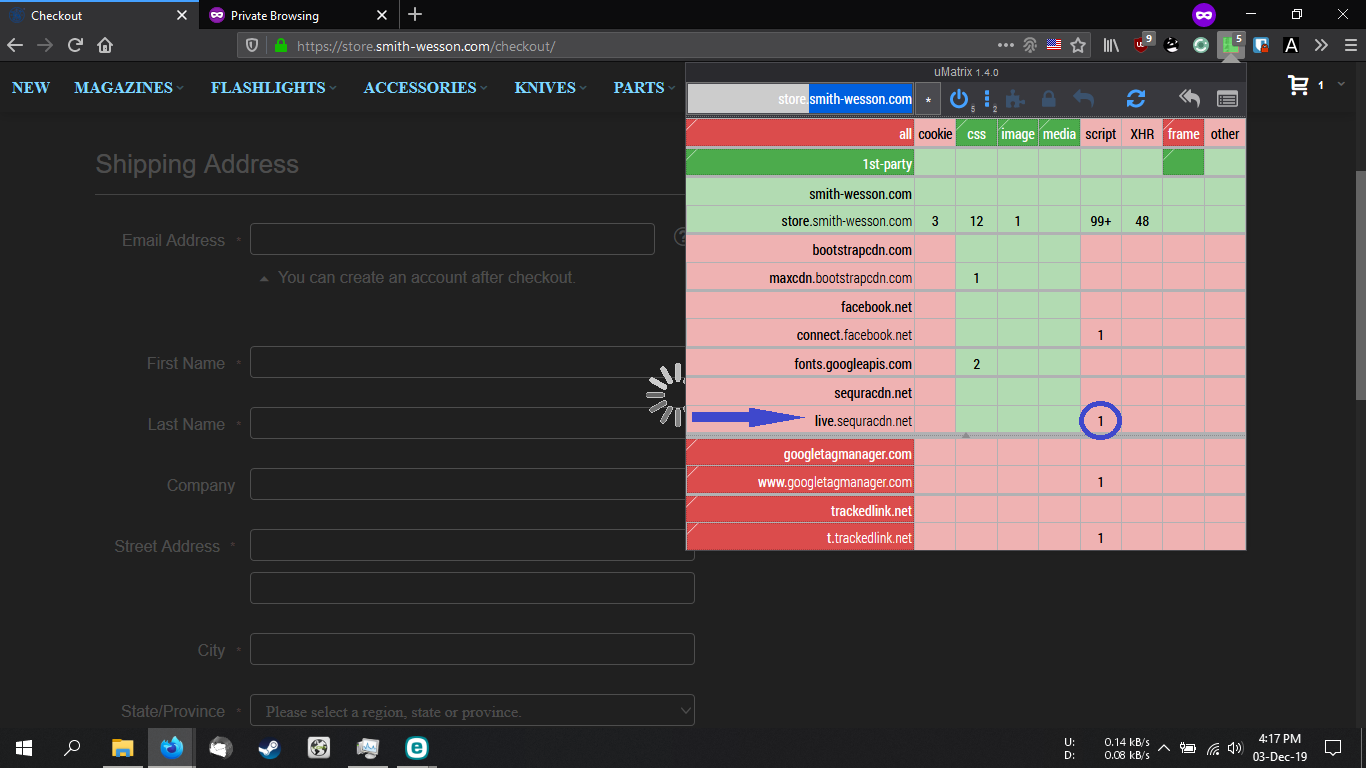Screen dimensions: 1366x768
Task: Open a new browser tab
Action: point(415,15)
